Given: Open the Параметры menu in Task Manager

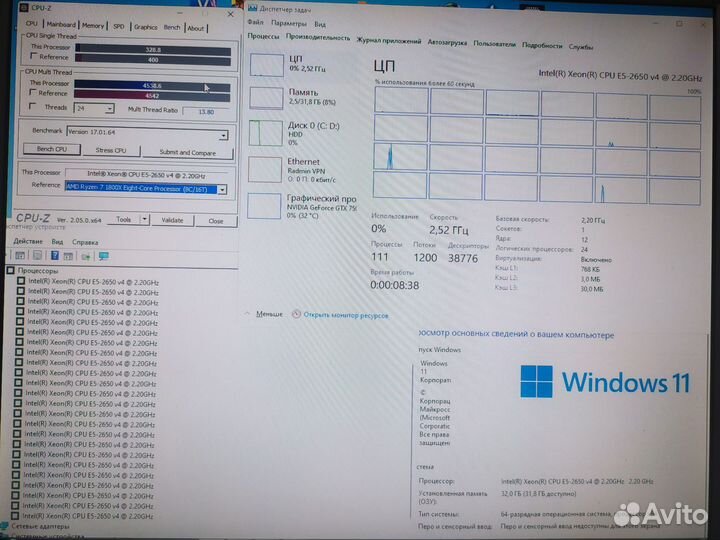Looking at the screenshot, I should point(289,23).
